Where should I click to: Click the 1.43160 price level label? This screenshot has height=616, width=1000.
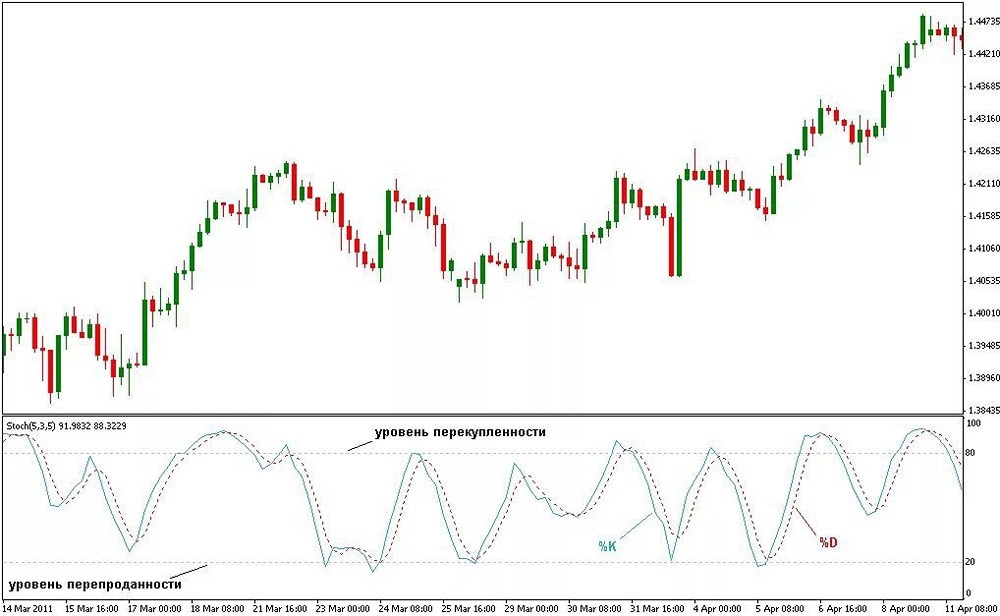click(984, 119)
